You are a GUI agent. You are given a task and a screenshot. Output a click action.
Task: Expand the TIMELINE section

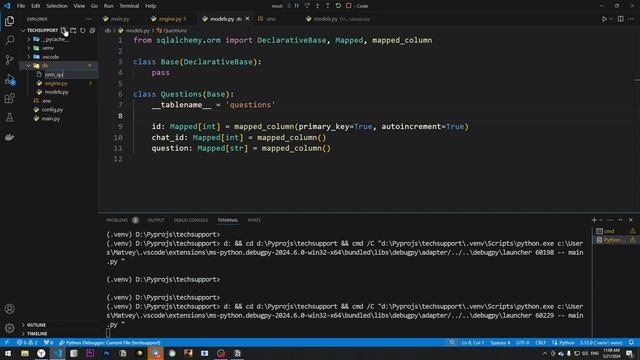click(23, 333)
